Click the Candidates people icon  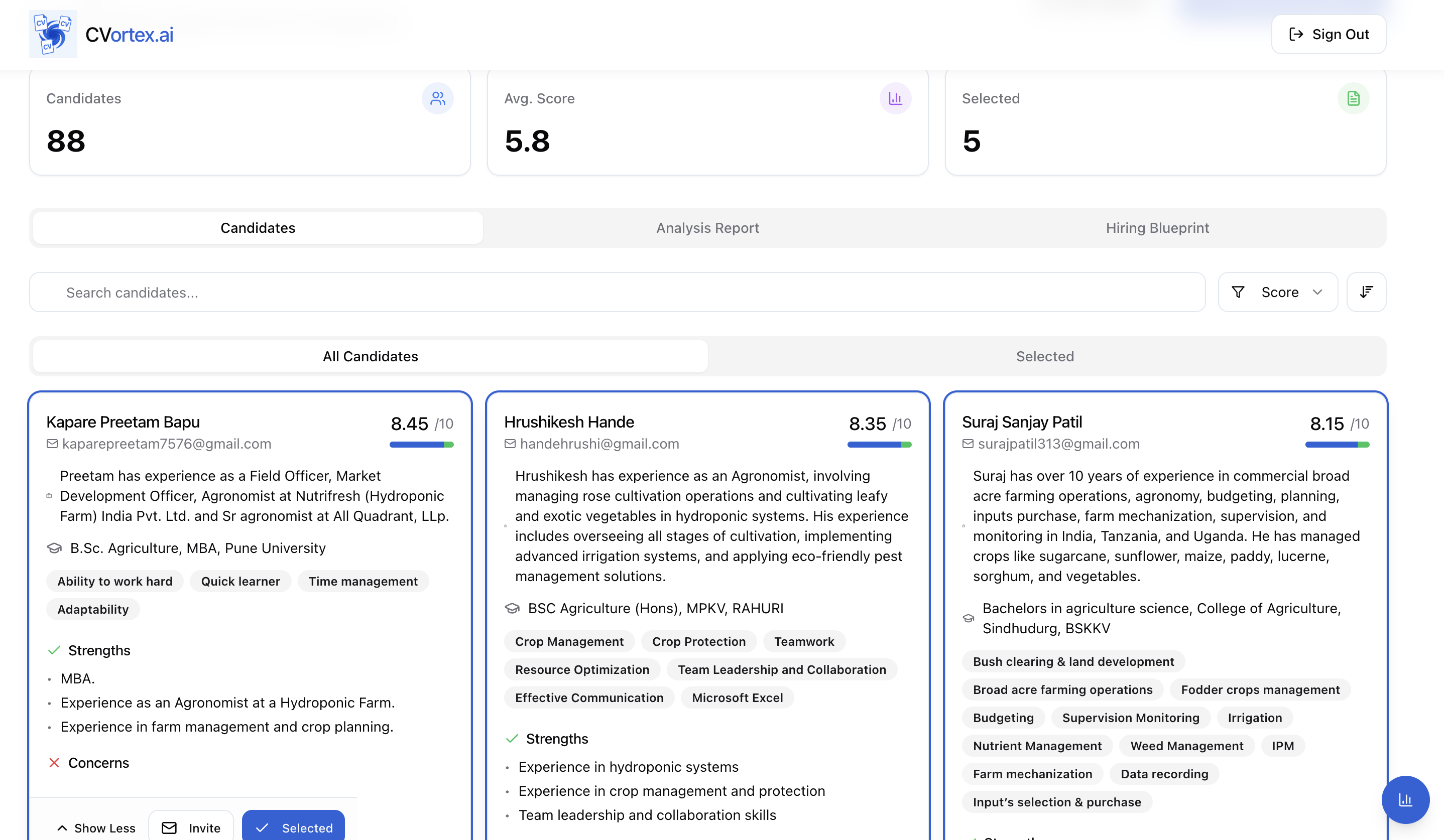pyautogui.click(x=437, y=98)
